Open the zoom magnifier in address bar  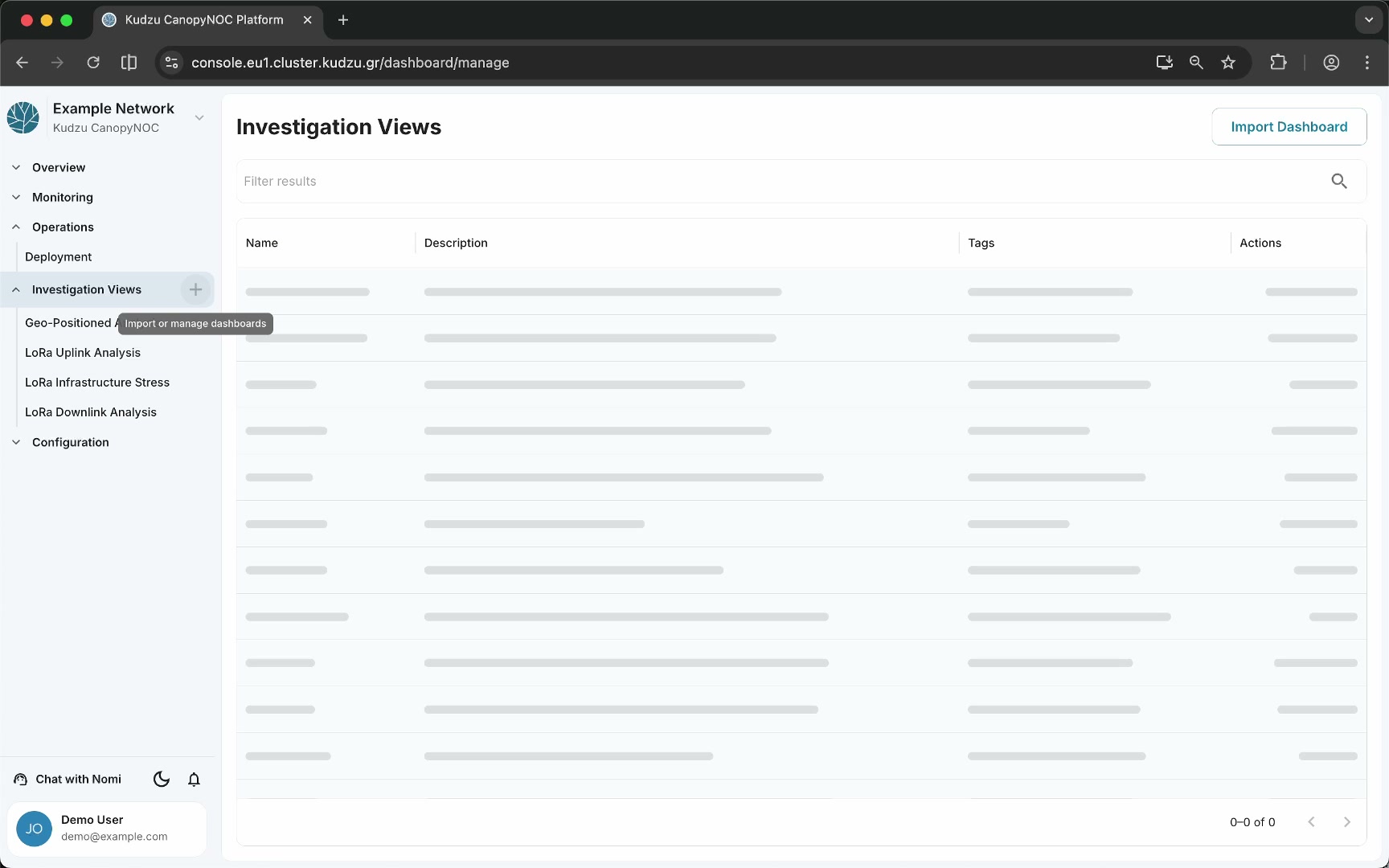[x=1196, y=63]
